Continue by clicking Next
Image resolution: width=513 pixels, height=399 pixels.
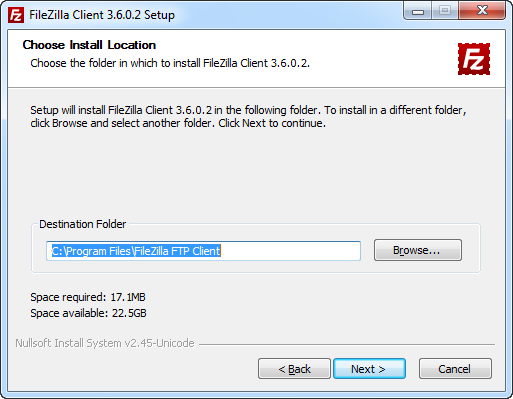[x=369, y=369]
